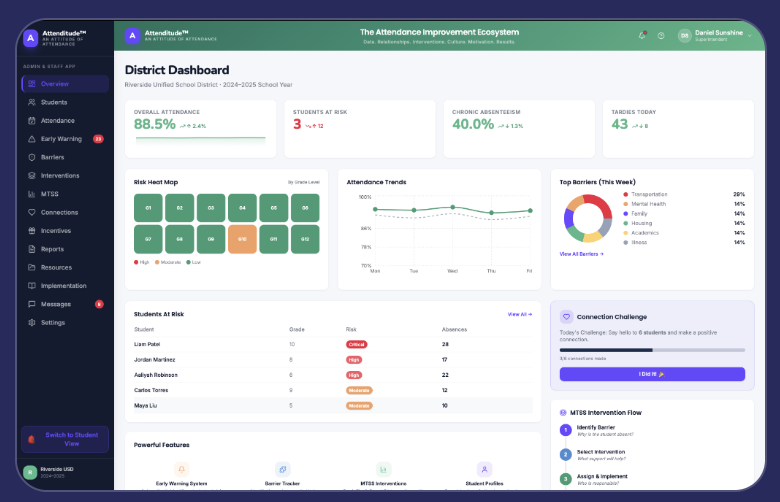The width and height of the screenshot is (780, 502).
Task: Click the Early Warning System feature icon
Action: (x=182, y=469)
